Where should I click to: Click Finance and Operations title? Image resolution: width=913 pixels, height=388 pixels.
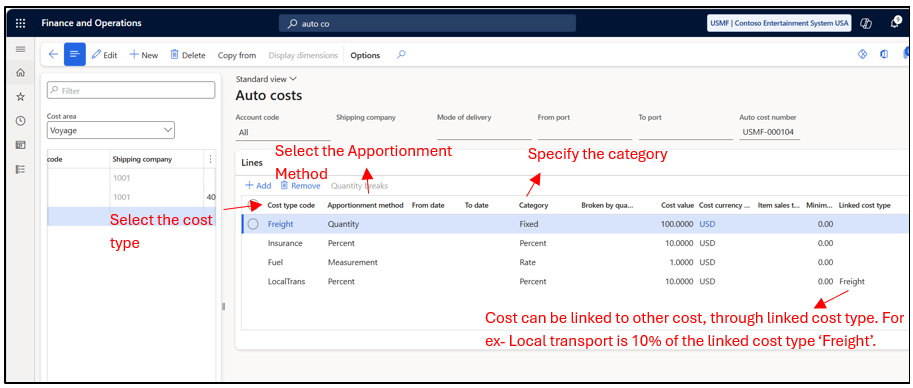click(91, 23)
